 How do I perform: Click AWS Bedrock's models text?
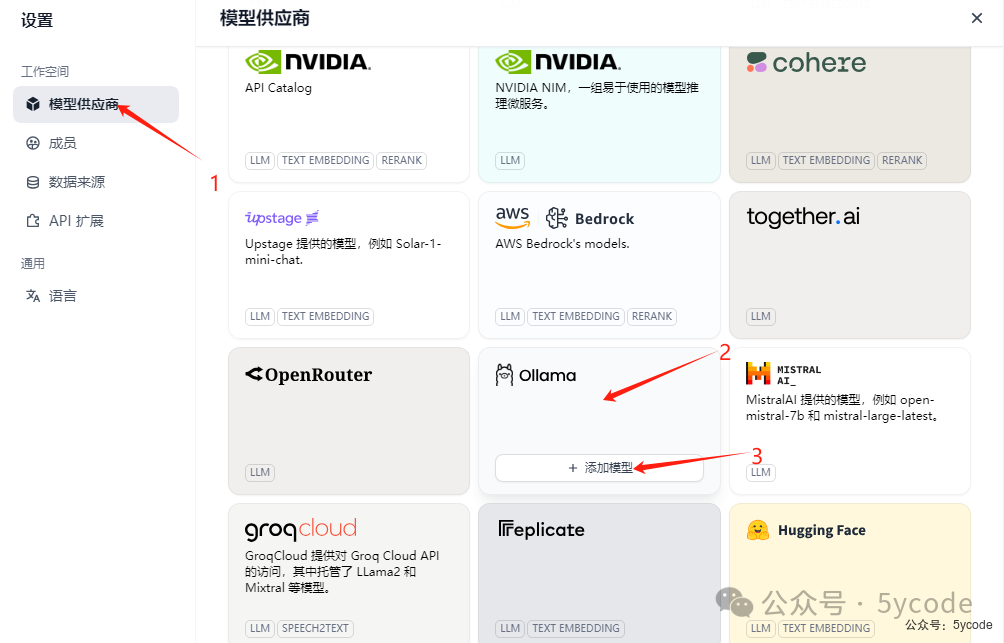click(562, 244)
